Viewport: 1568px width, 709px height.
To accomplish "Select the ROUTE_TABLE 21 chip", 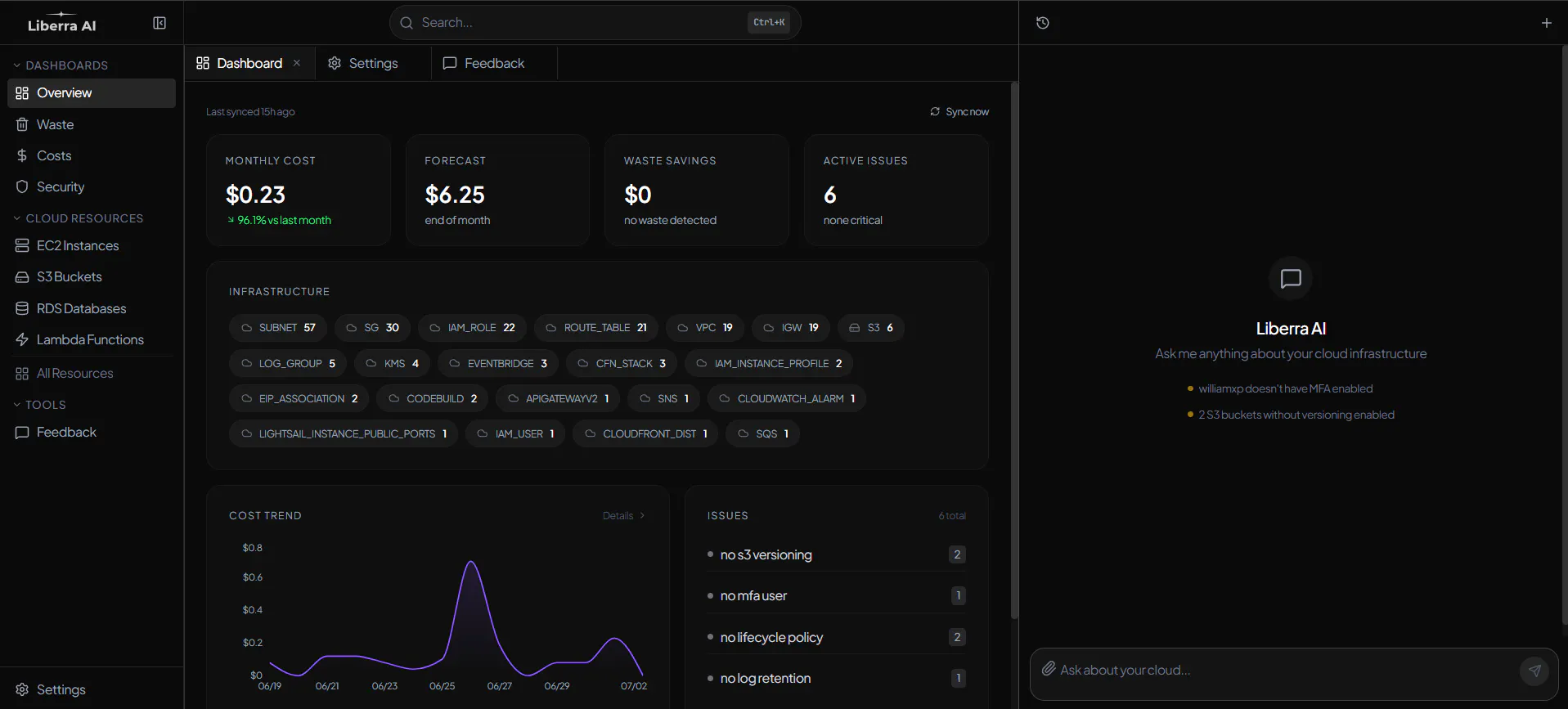I will (x=596, y=327).
